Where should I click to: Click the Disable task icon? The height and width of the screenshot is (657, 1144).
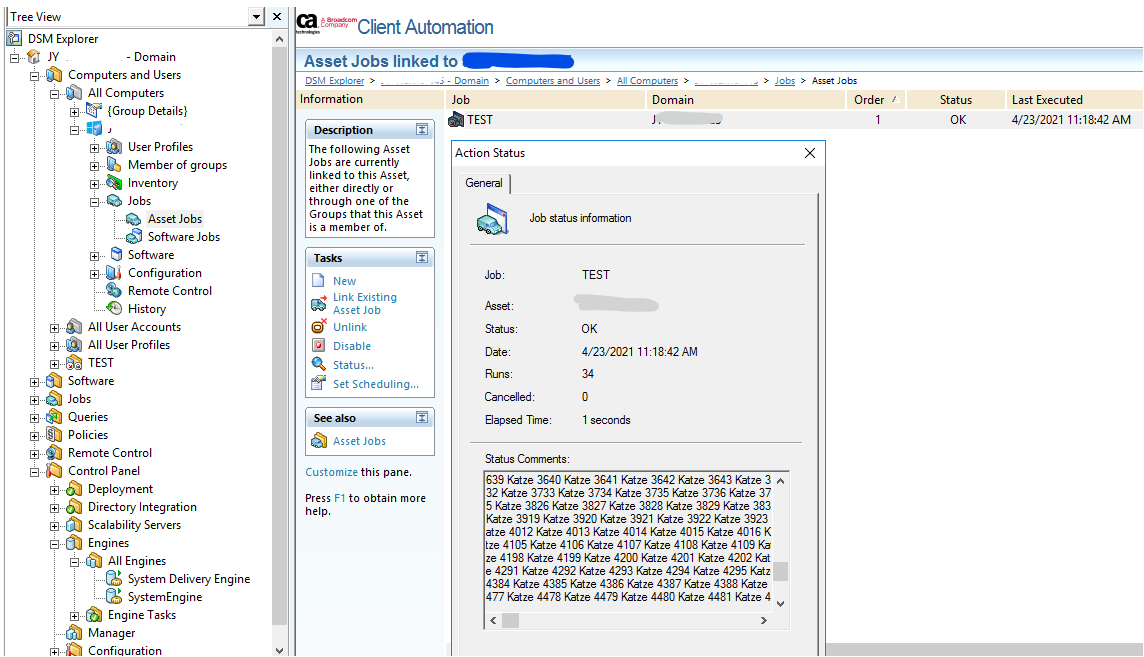tap(319, 346)
